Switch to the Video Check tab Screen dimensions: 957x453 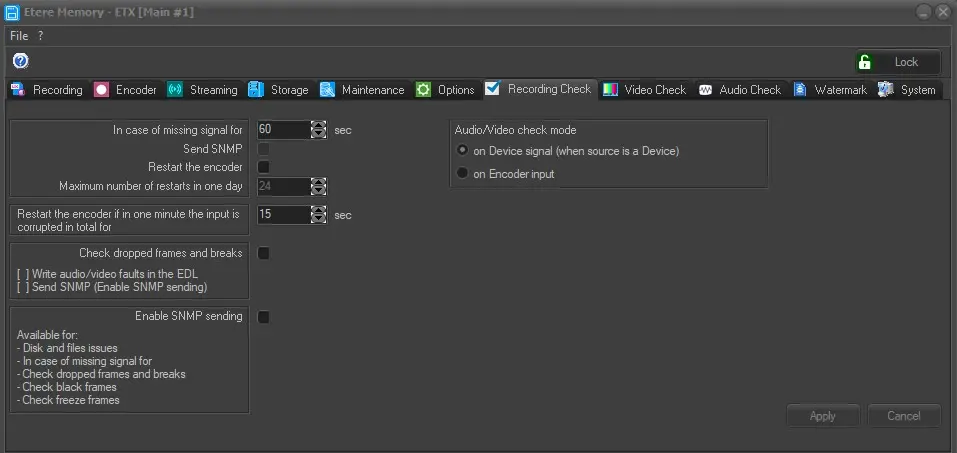644,90
